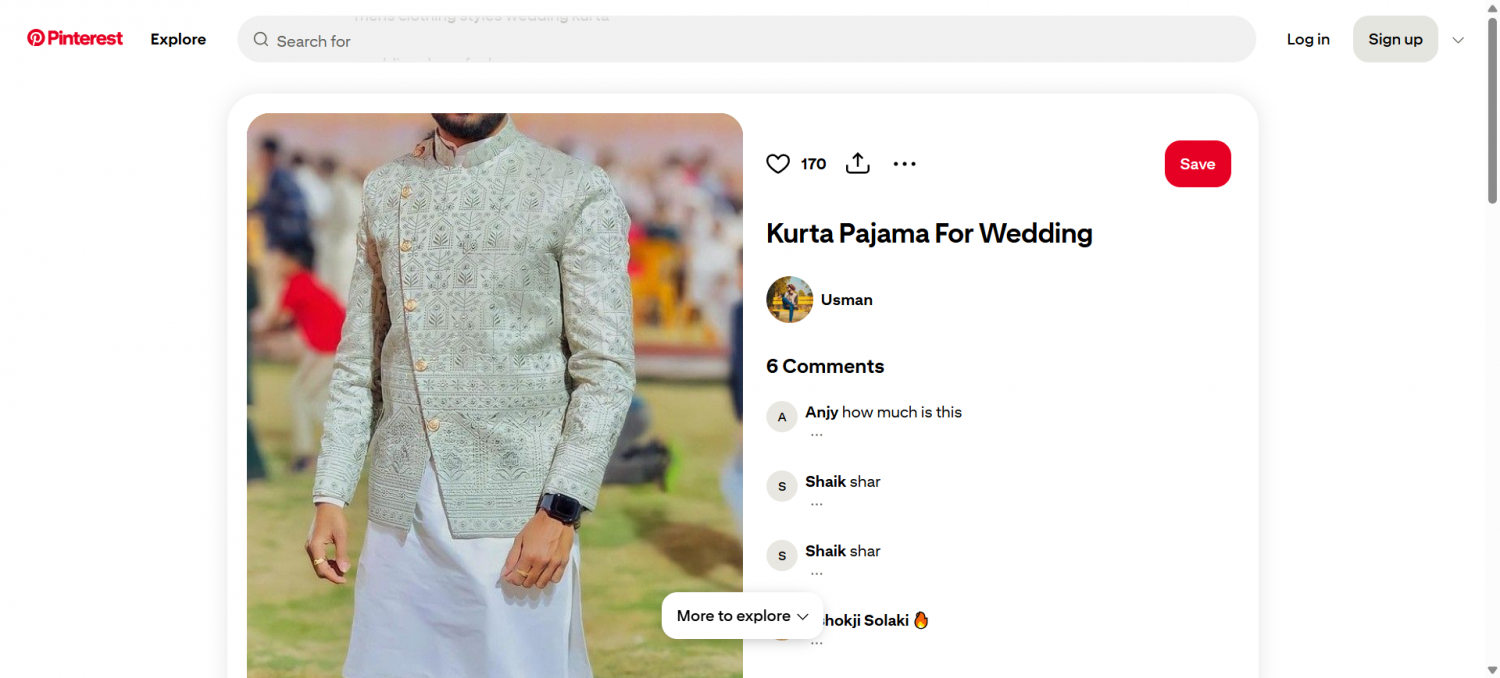Expand the More to explore dropdown
Viewport: 1500px width, 678px height.
tap(742, 616)
